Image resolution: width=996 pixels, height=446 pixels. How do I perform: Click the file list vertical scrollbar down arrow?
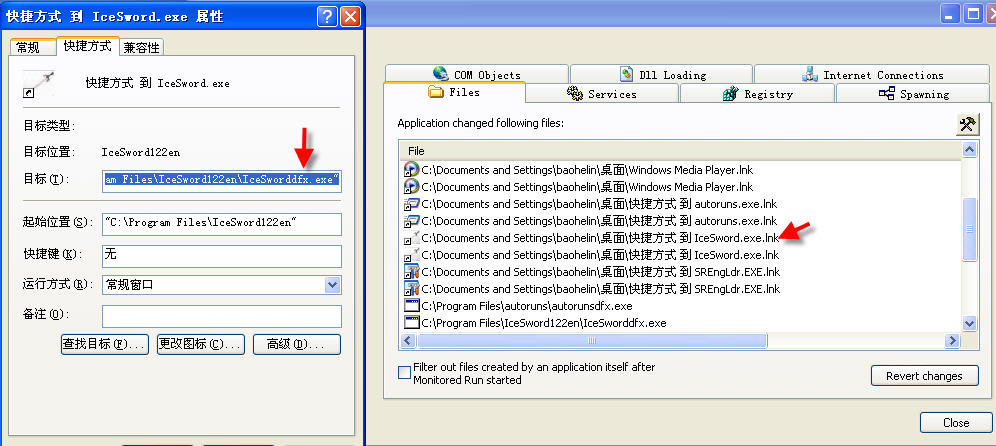969,323
